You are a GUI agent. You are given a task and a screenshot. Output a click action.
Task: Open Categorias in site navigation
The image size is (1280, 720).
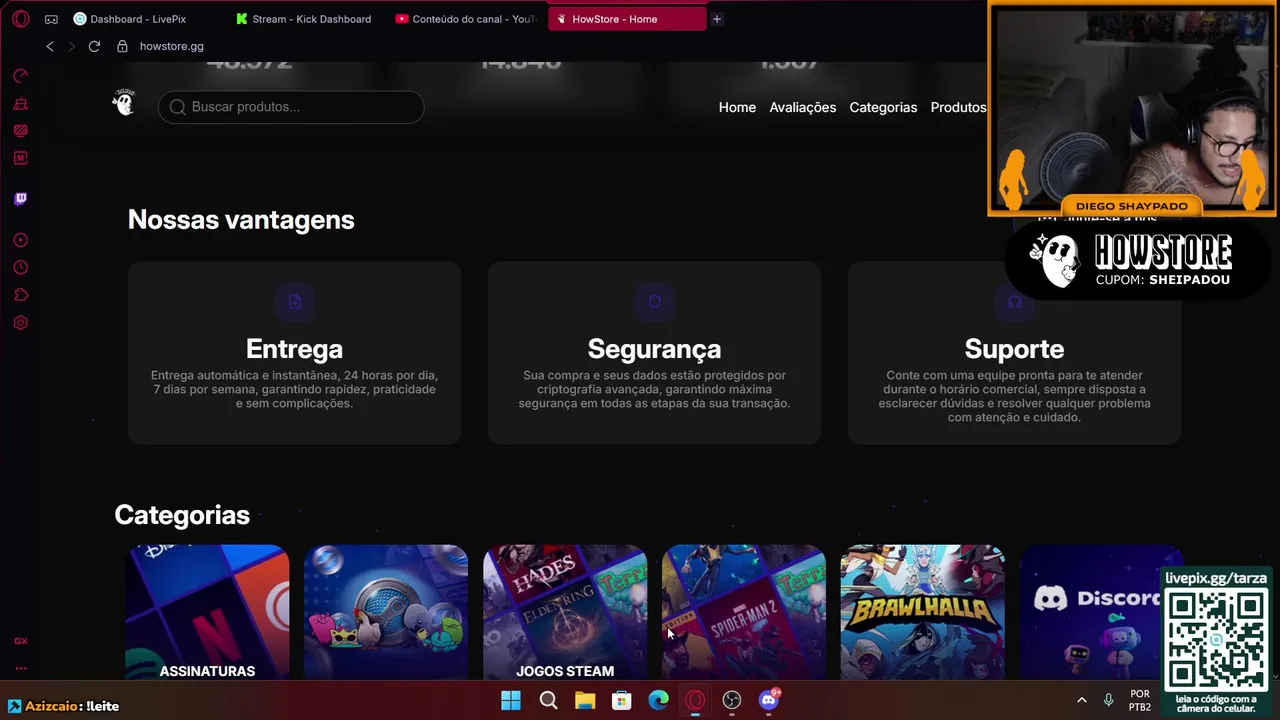[x=883, y=107]
